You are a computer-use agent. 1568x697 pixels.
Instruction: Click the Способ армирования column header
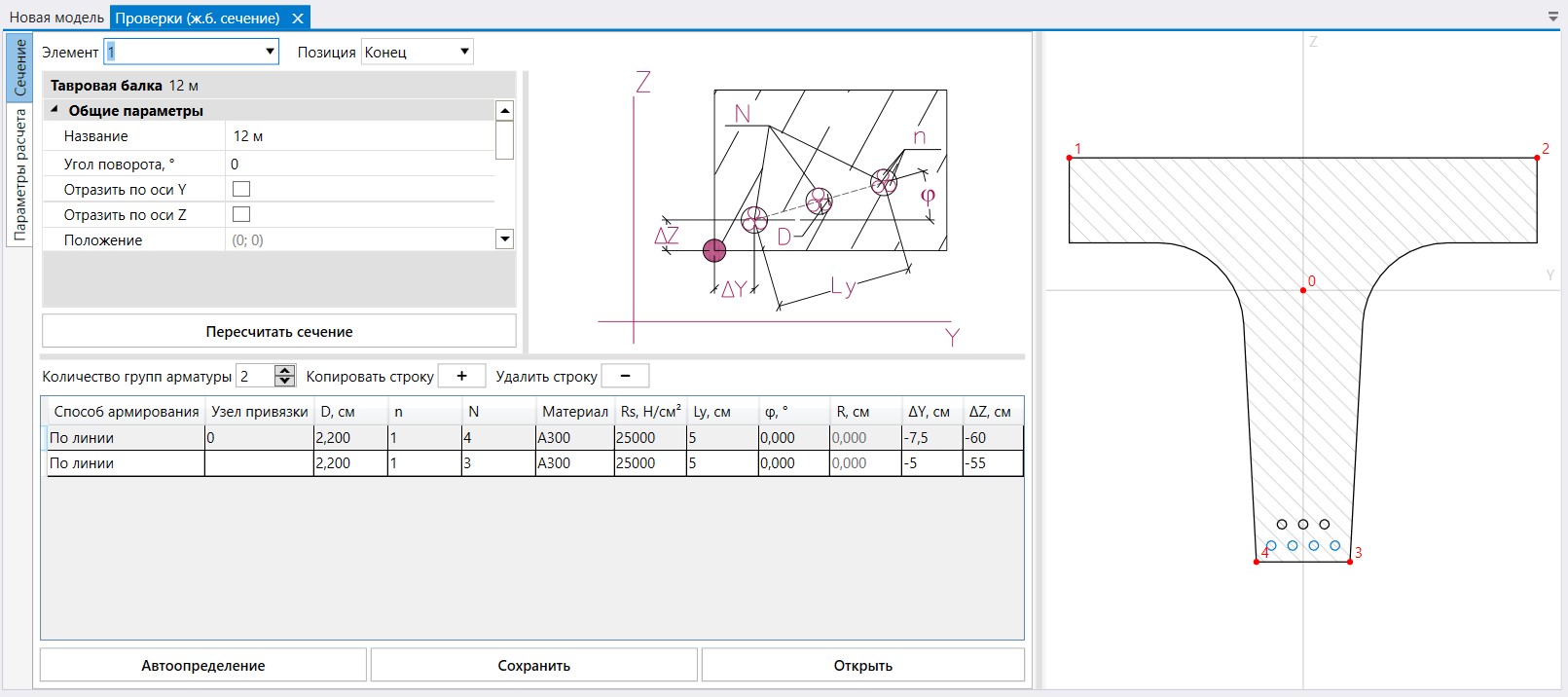coord(127,412)
